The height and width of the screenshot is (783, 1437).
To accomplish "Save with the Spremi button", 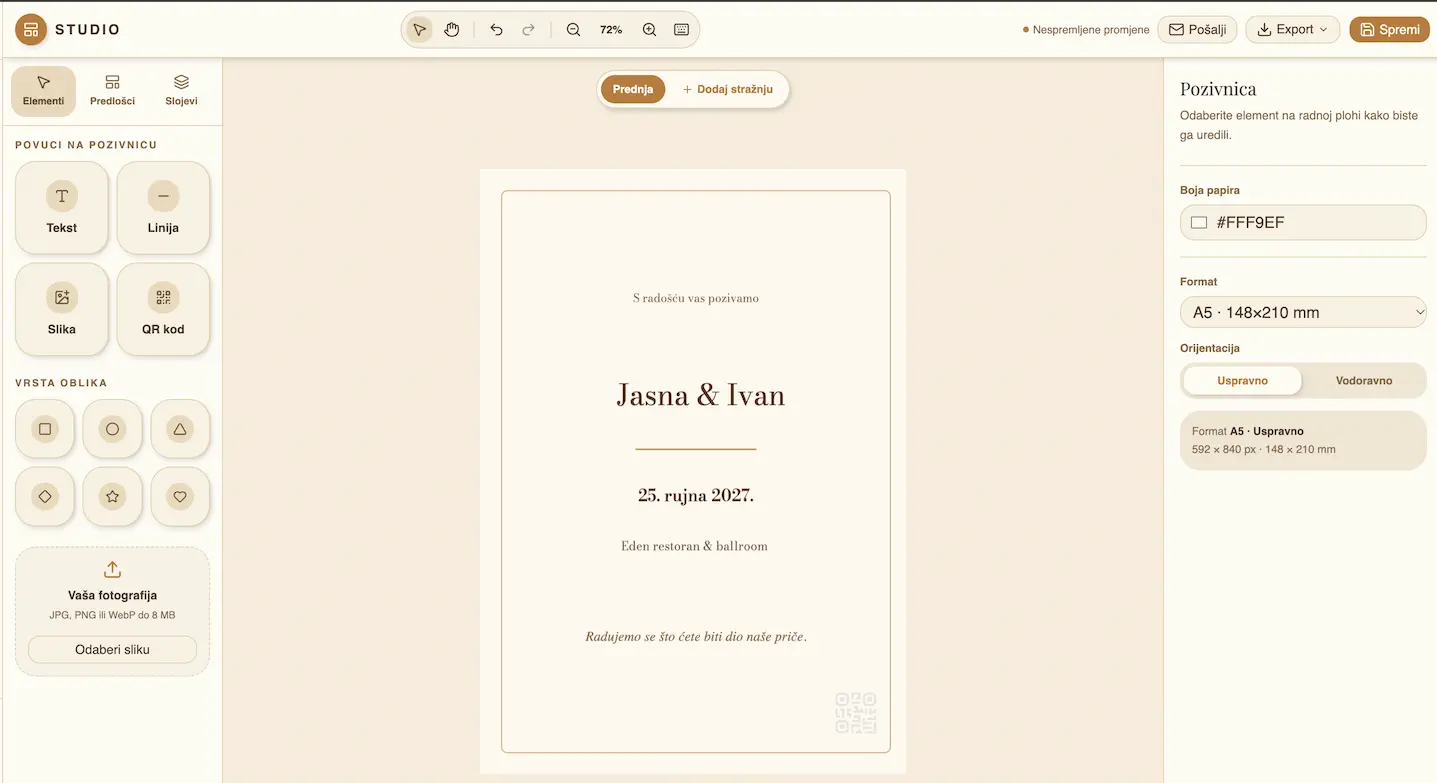I will tap(1389, 30).
